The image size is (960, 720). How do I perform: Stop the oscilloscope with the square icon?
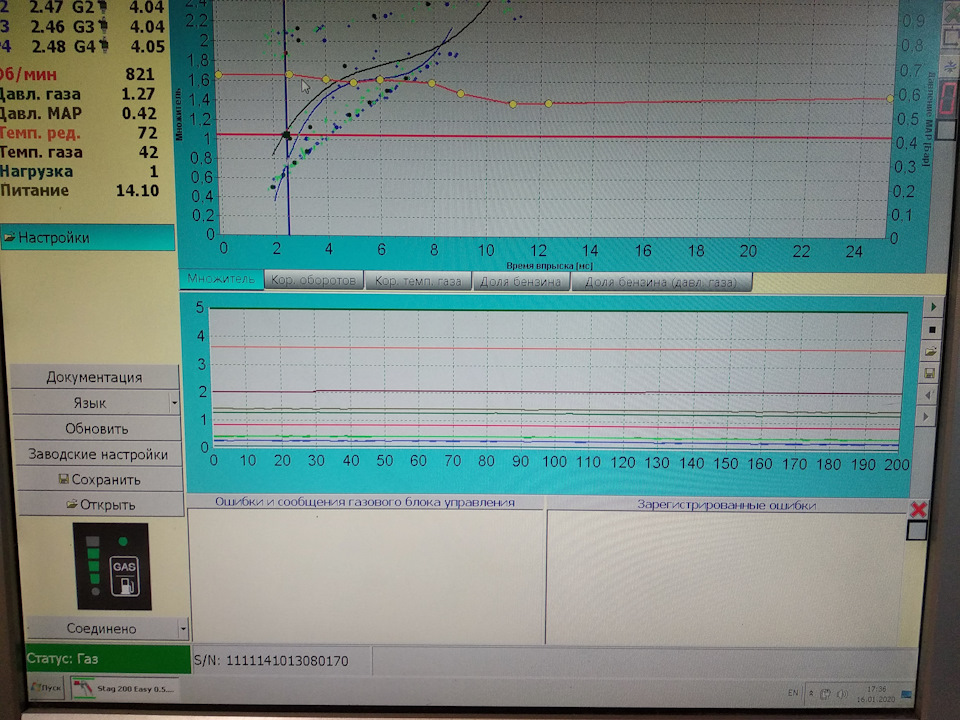click(x=932, y=329)
